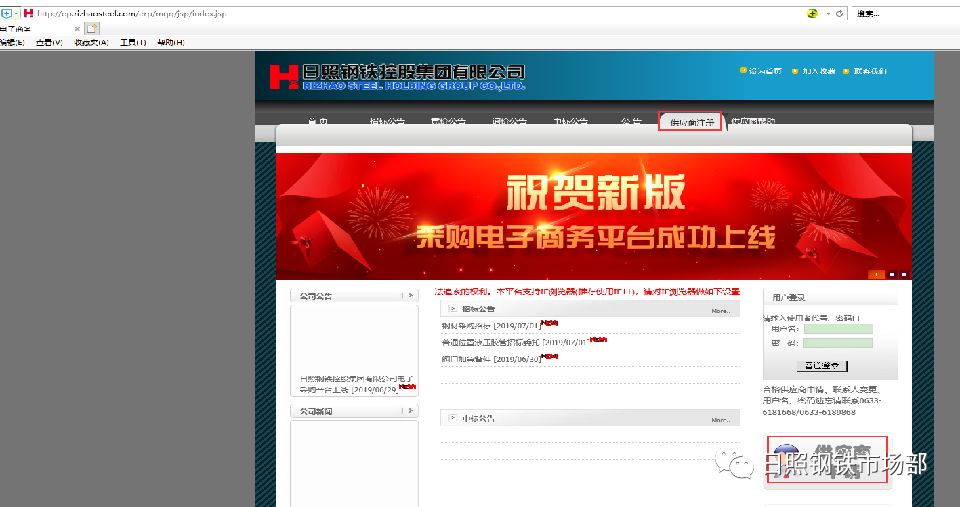Open the company notice dated 2019/06/29
This screenshot has height=507, width=960.
click(356, 384)
